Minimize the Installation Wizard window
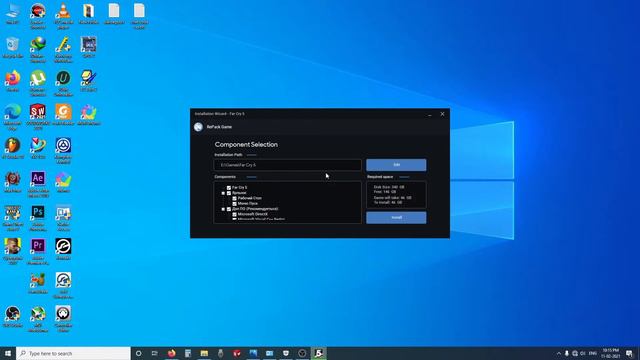Image resolution: width=640 pixels, height=360 pixels. coord(430,114)
